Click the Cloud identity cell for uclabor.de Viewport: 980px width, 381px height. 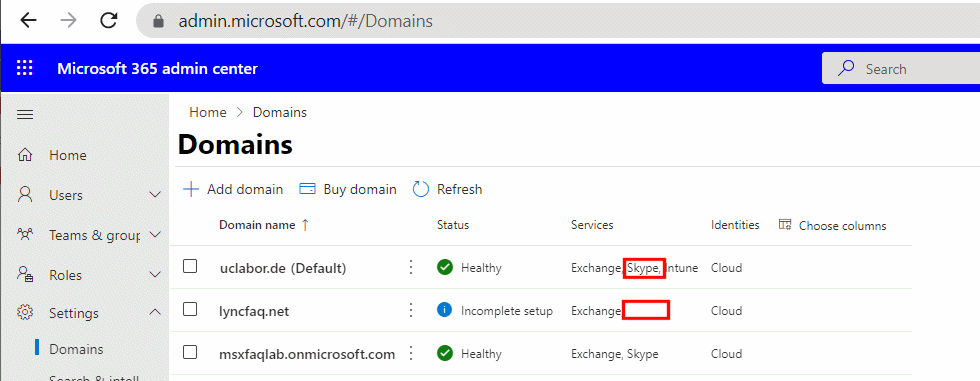[726, 268]
